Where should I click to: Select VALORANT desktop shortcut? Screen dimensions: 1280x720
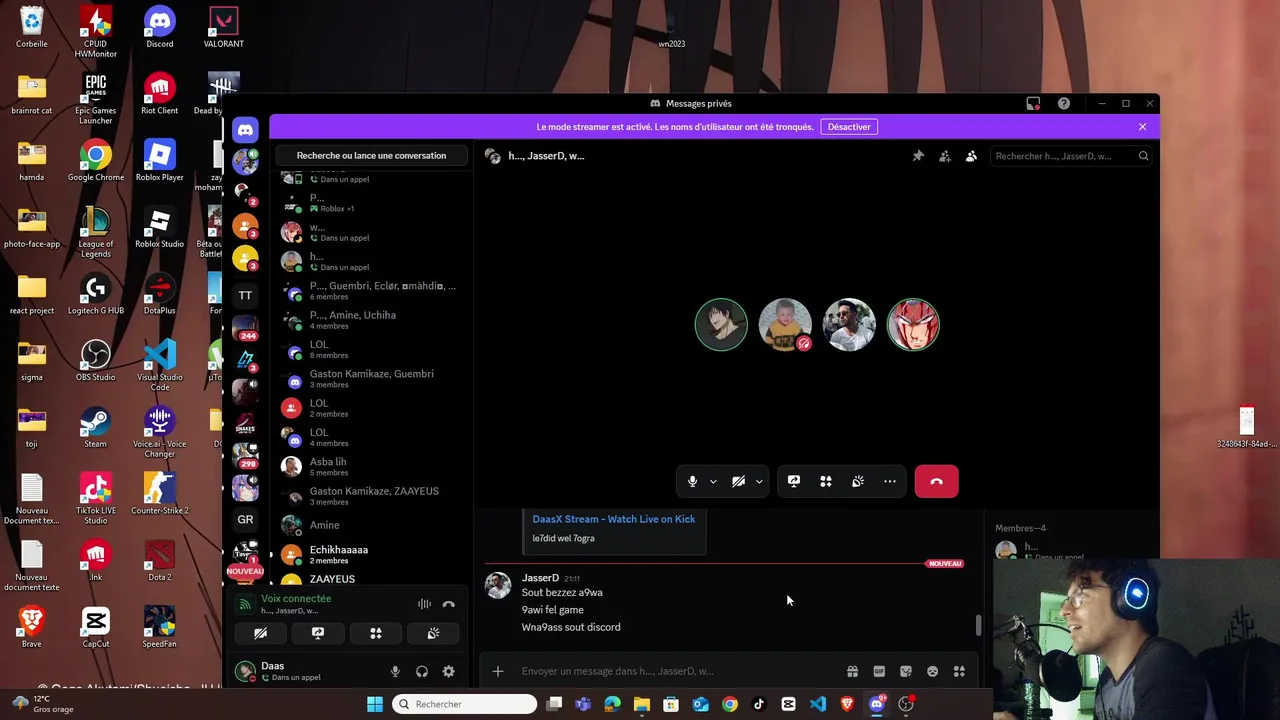[x=224, y=28]
